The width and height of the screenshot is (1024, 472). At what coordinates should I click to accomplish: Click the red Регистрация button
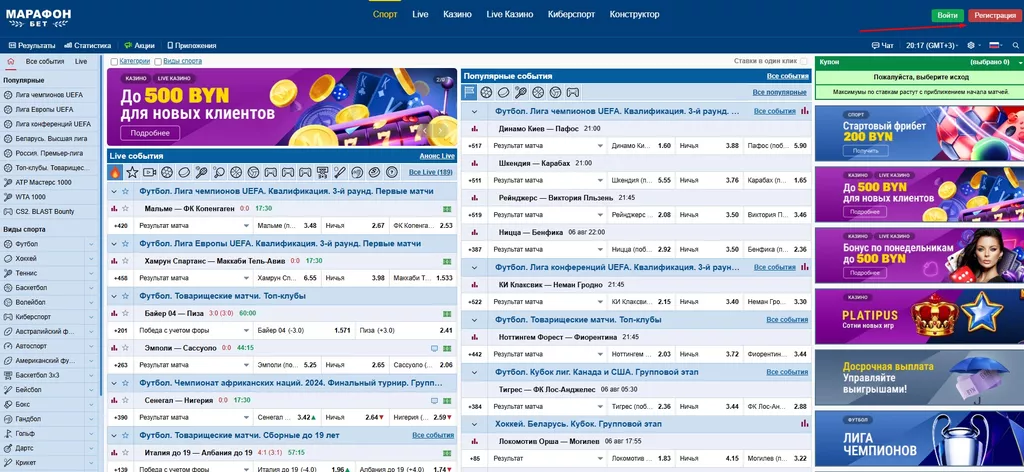(x=995, y=15)
